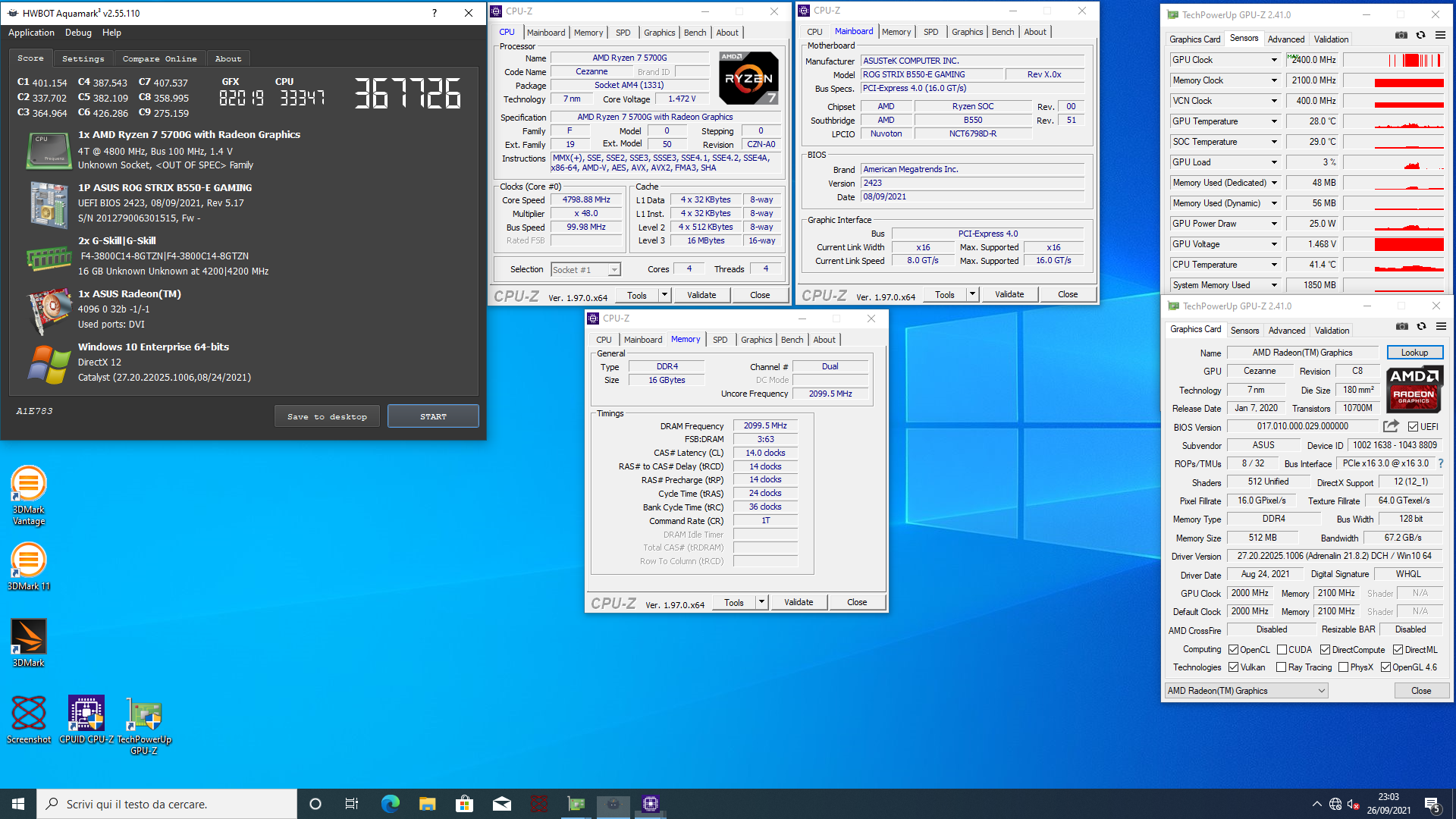This screenshot has width=1456, height=819.
Task: Toggle DirectML checkbox
Action: (x=1398, y=650)
